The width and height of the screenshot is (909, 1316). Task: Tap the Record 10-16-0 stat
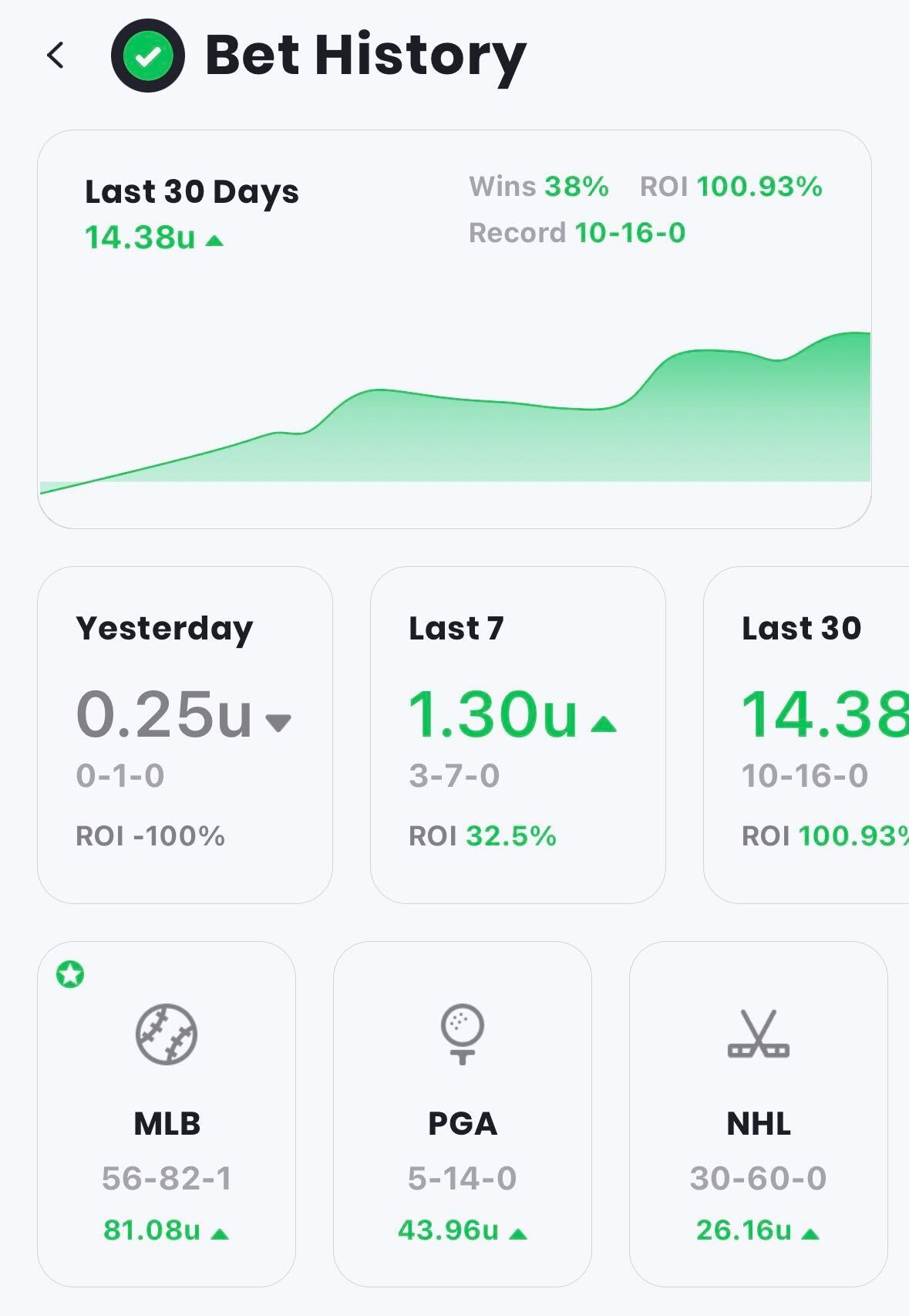point(577,233)
